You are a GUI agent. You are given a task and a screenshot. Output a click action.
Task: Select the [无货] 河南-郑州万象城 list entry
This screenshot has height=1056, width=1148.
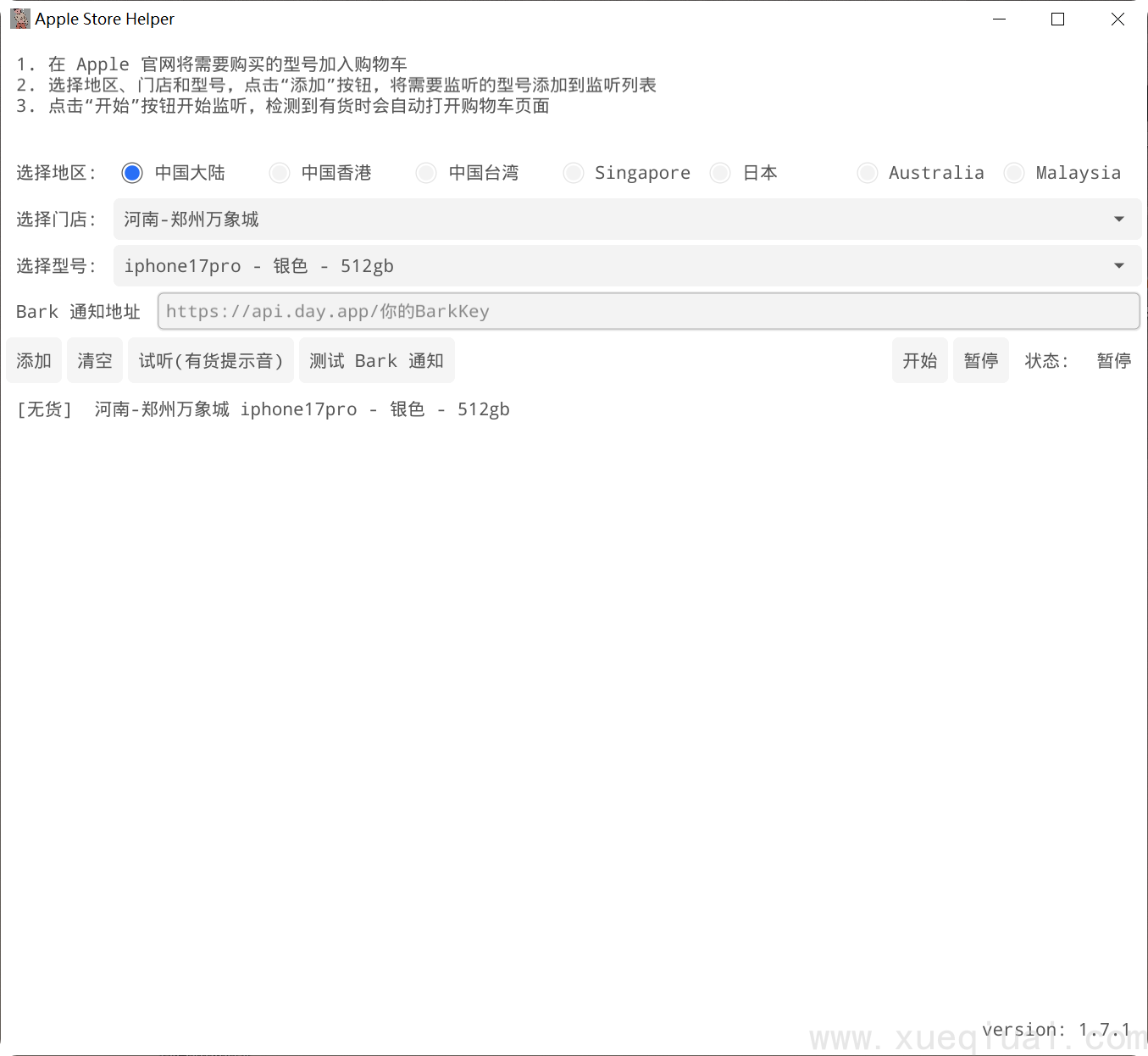pyautogui.click(x=263, y=409)
